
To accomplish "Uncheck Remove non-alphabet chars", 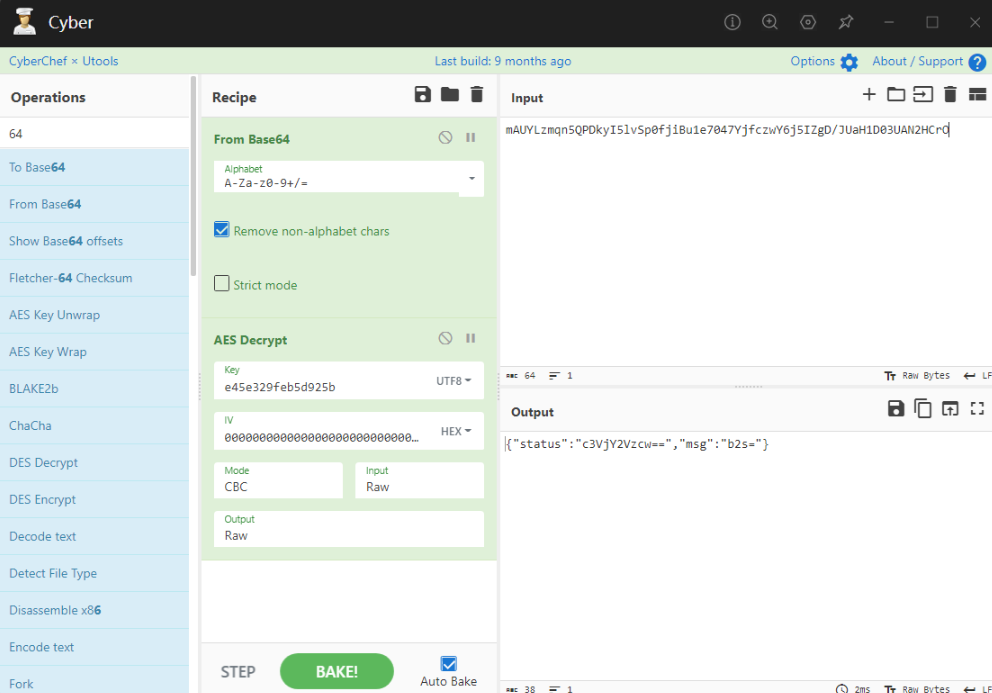I will coord(221,230).
